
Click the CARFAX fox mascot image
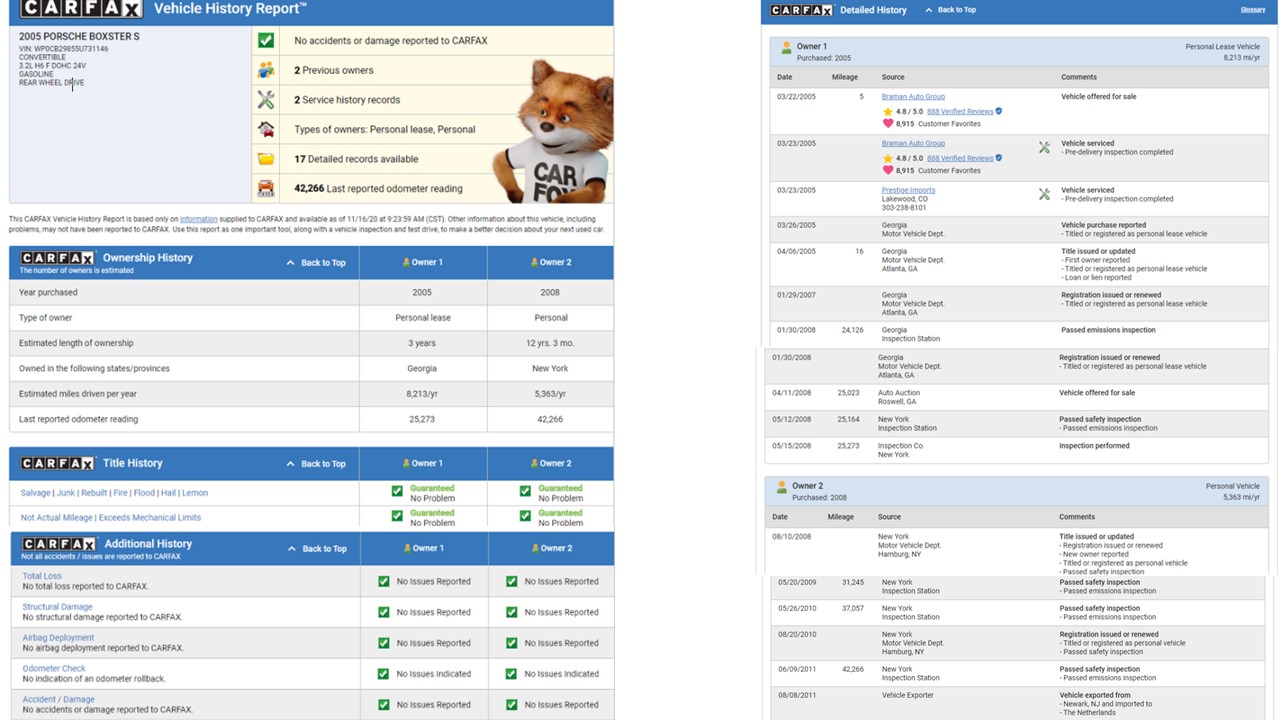click(x=556, y=135)
